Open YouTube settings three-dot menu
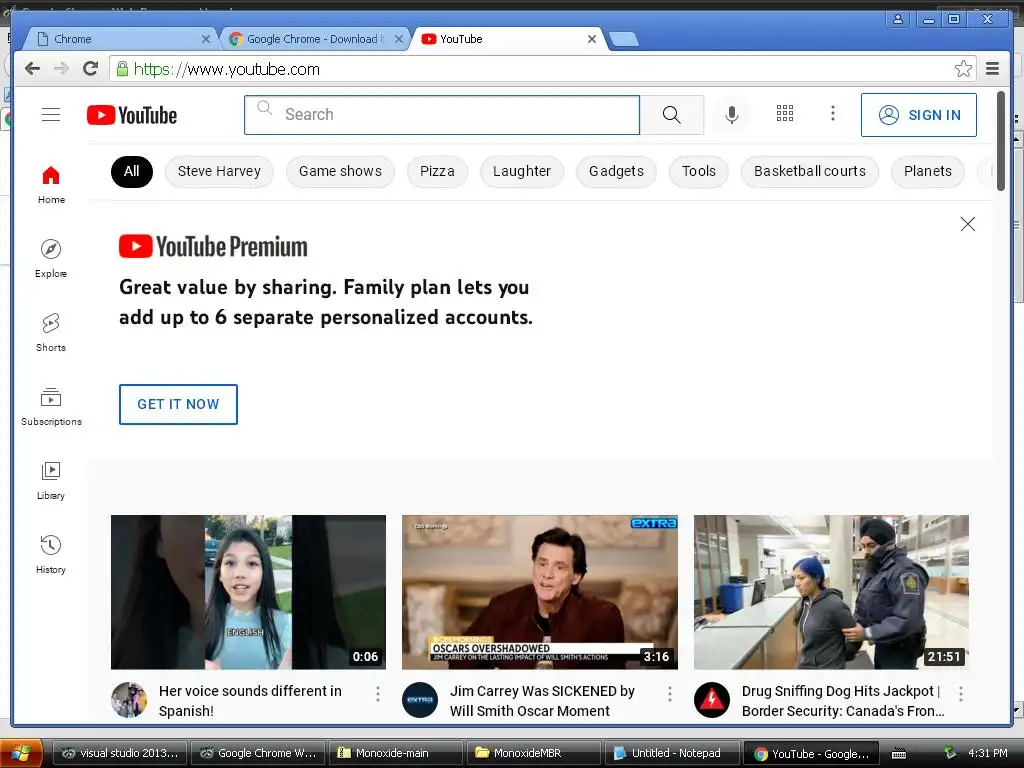1024x768 pixels. click(833, 114)
